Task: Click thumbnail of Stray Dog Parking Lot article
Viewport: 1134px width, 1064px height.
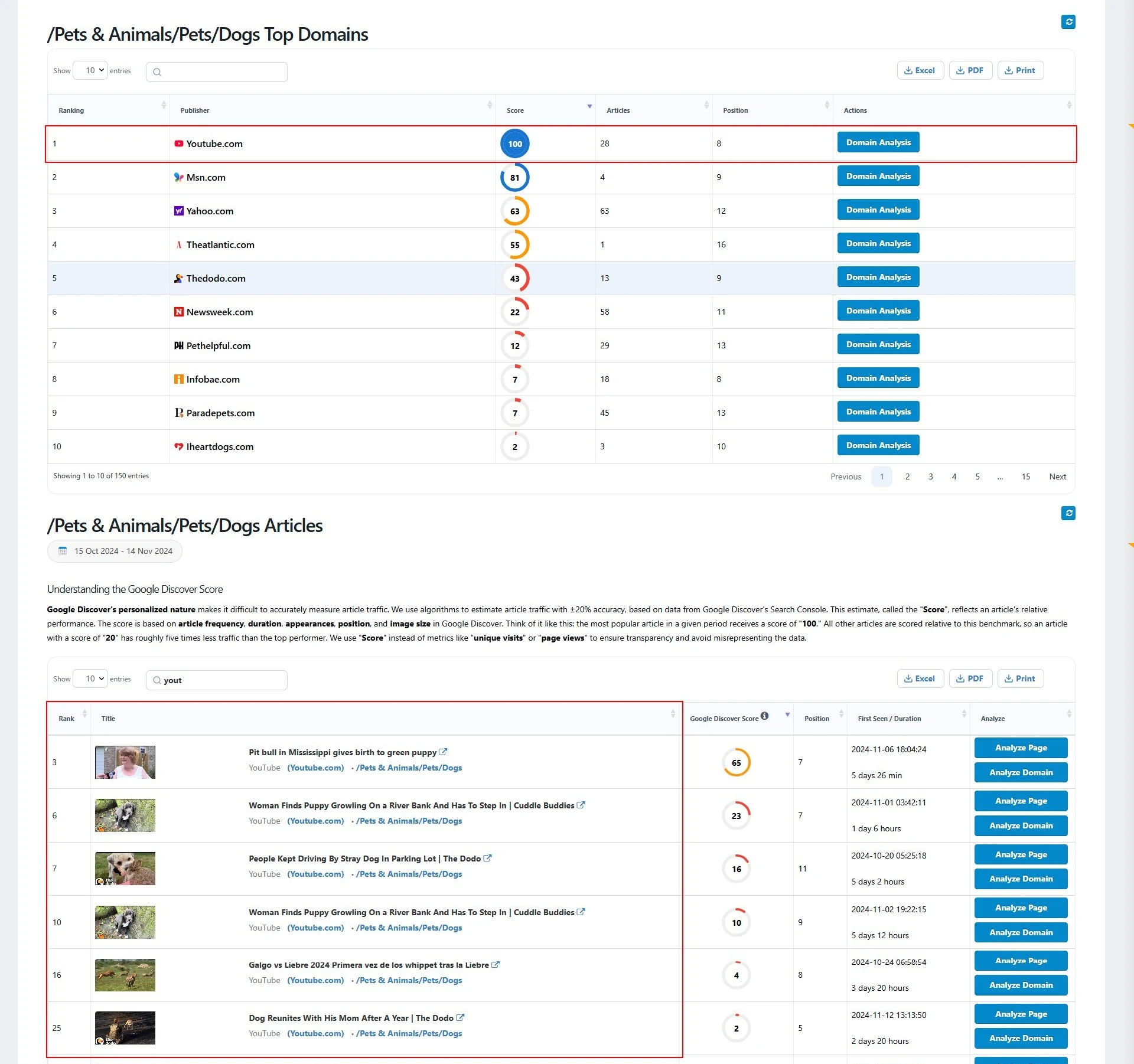Action: click(x=125, y=869)
